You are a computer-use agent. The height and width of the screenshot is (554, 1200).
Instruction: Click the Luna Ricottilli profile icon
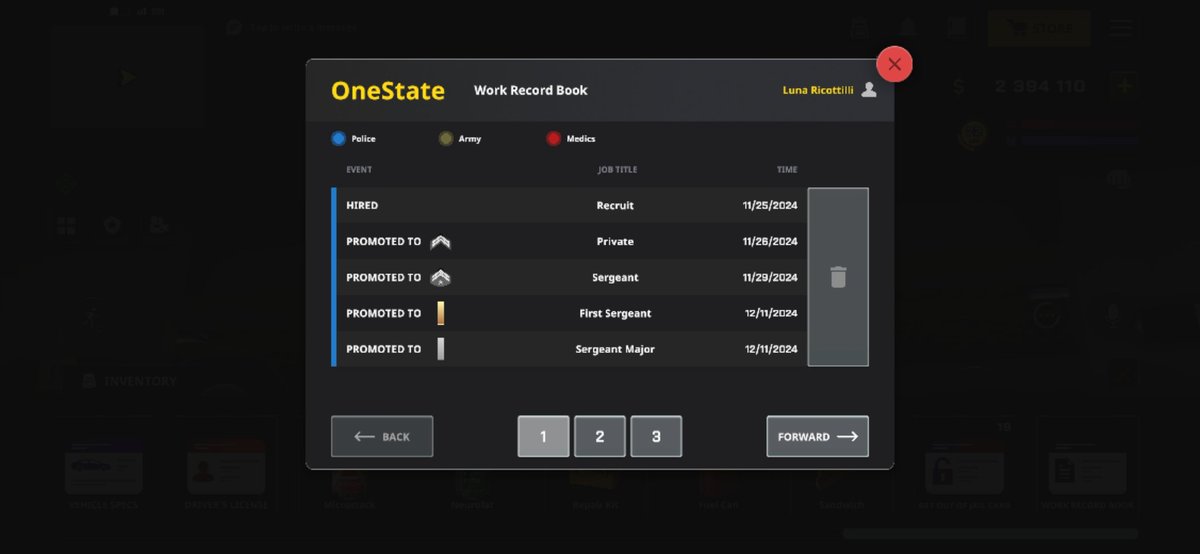[x=869, y=90]
